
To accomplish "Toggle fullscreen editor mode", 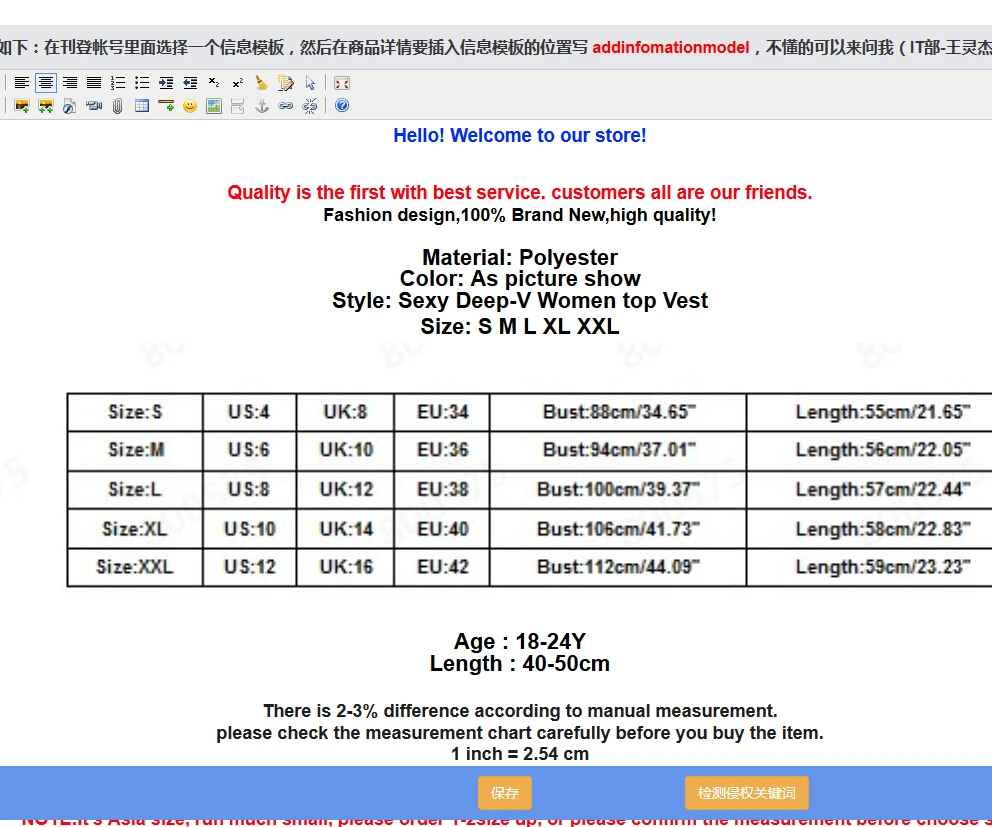I will click(x=342, y=83).
